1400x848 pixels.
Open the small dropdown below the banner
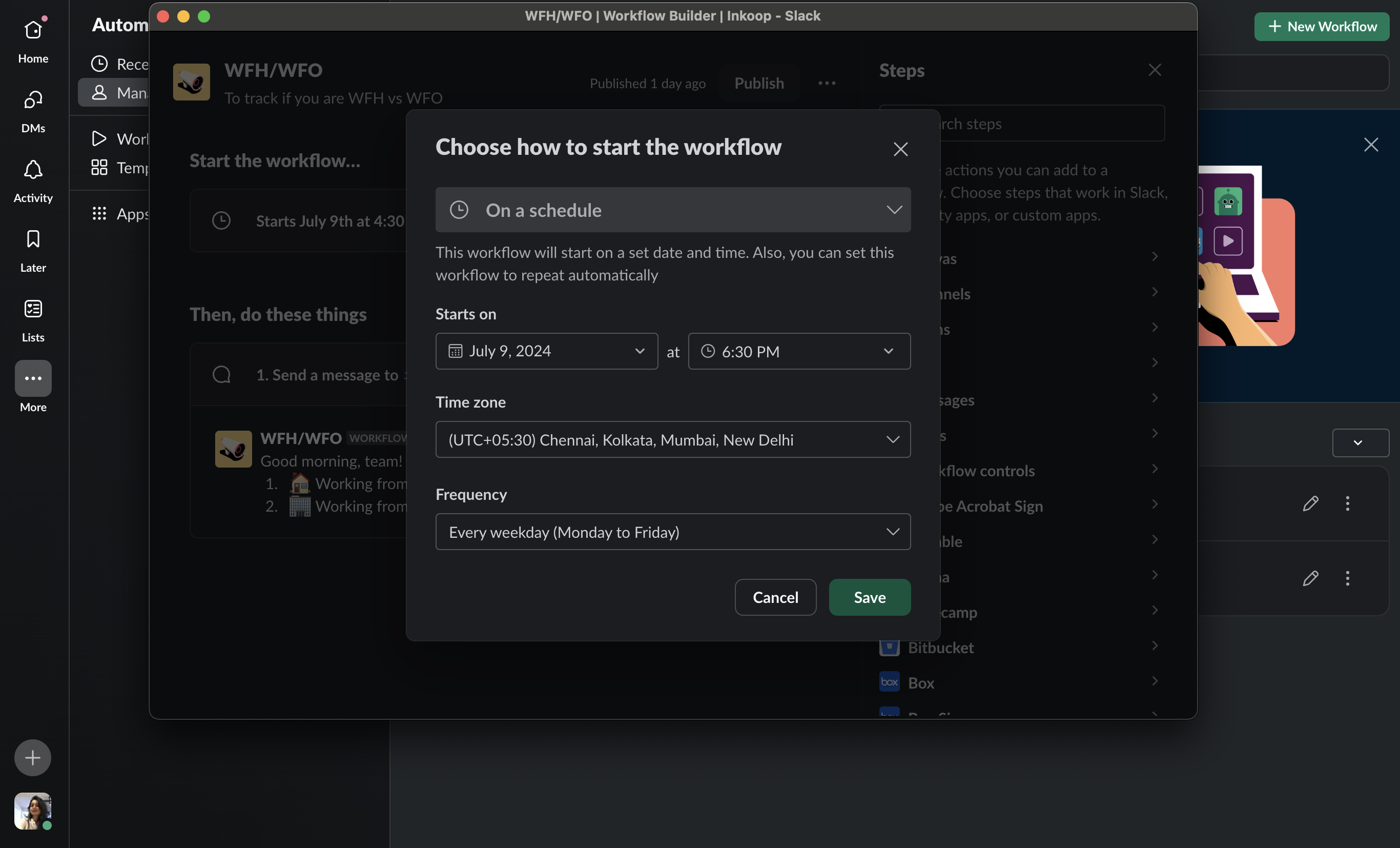coord(1360,443)
